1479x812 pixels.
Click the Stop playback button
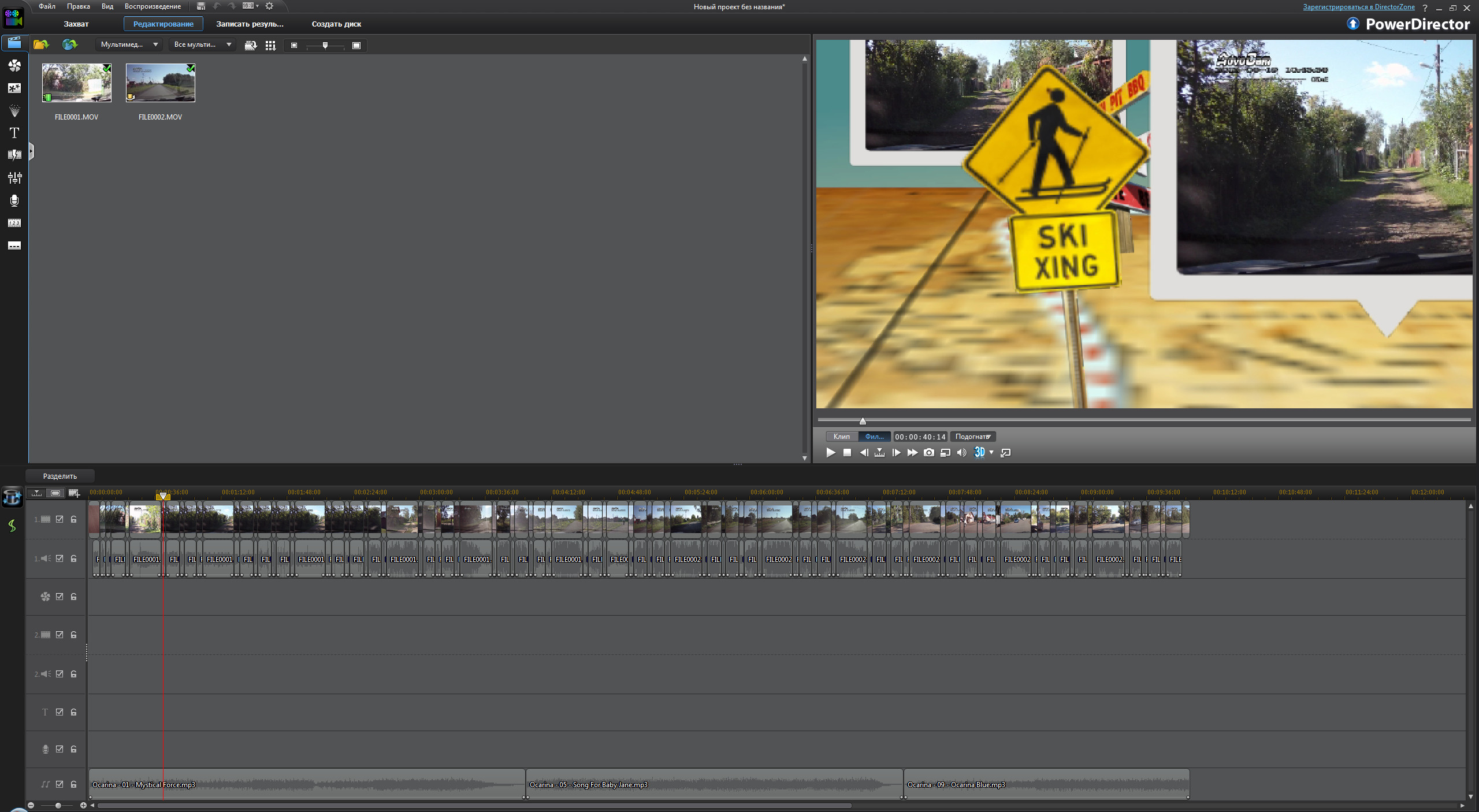[847, 453]
